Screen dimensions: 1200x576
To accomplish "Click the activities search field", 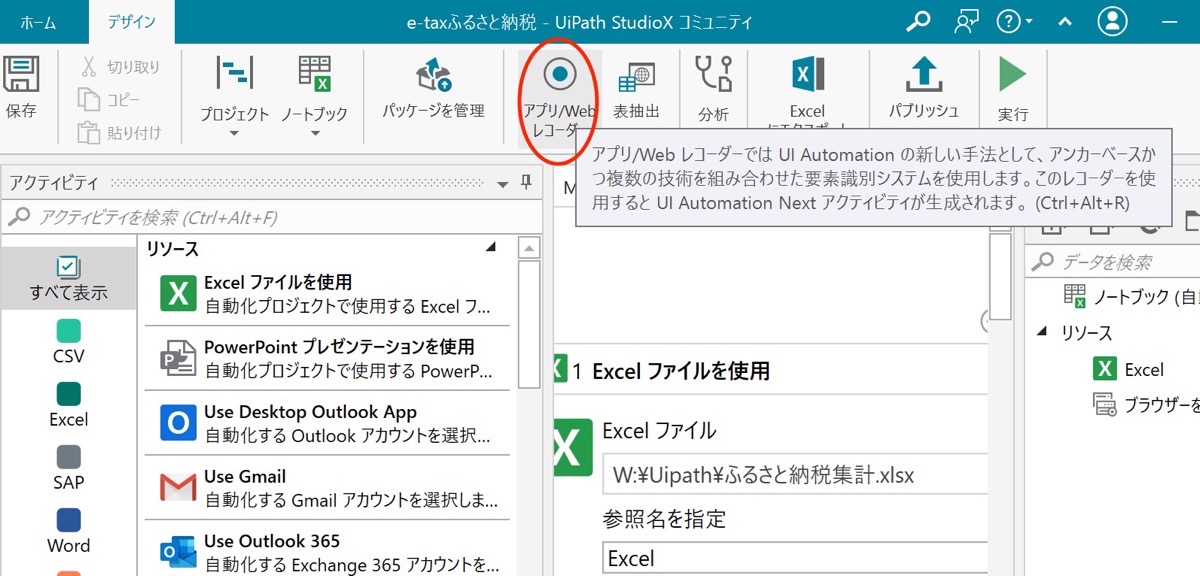I will [x=270, y=217].
